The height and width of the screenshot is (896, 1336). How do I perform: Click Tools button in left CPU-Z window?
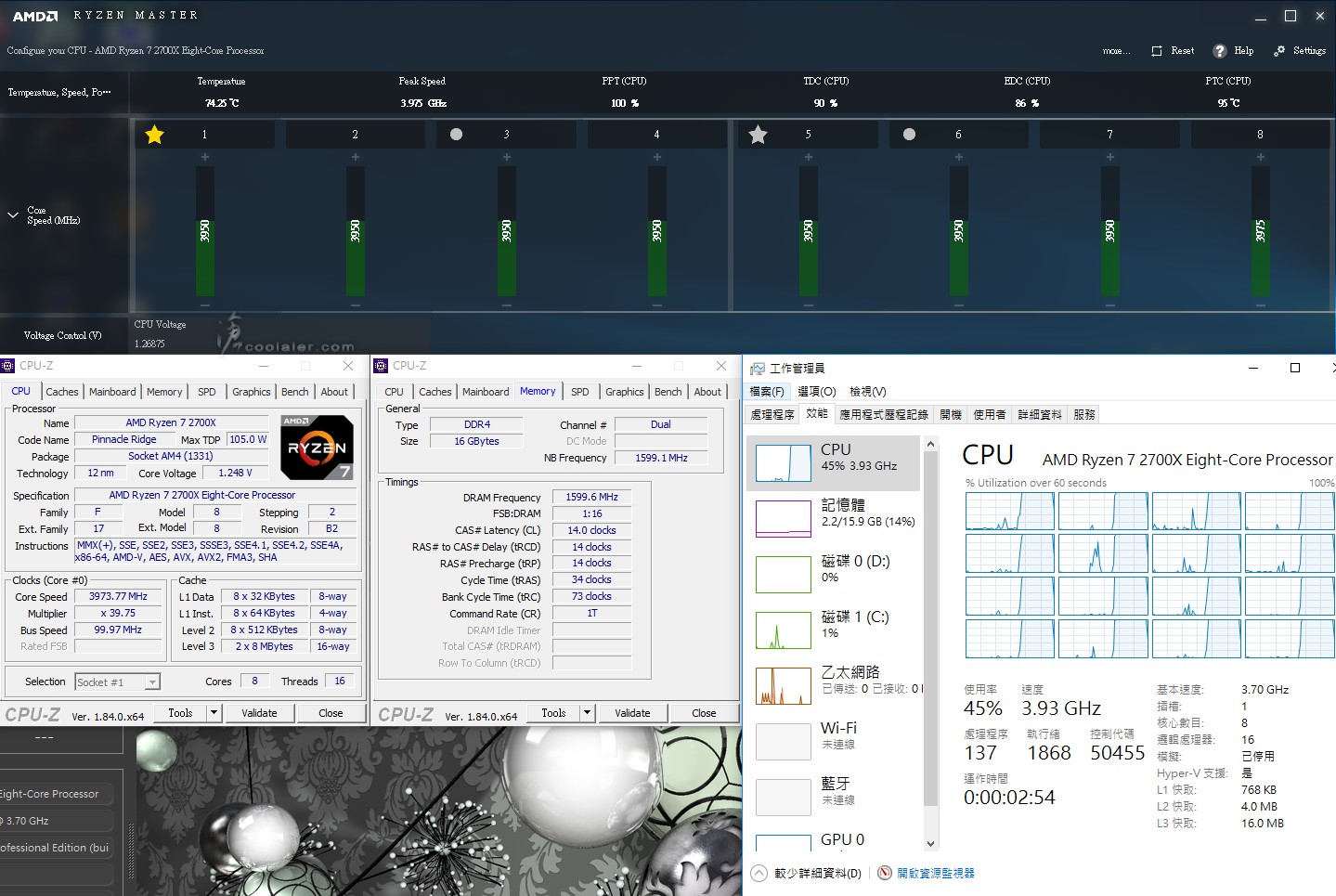tap(180, 713)
